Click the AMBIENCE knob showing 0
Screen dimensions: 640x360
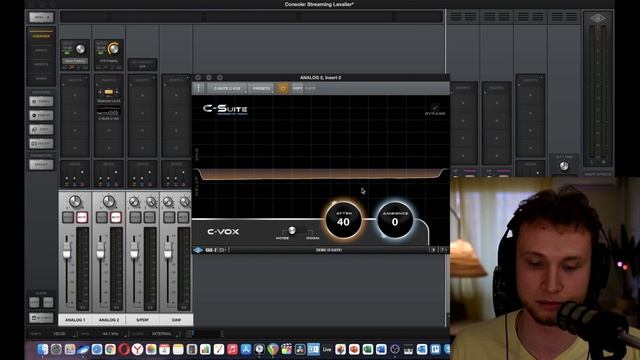coord(395,220)
